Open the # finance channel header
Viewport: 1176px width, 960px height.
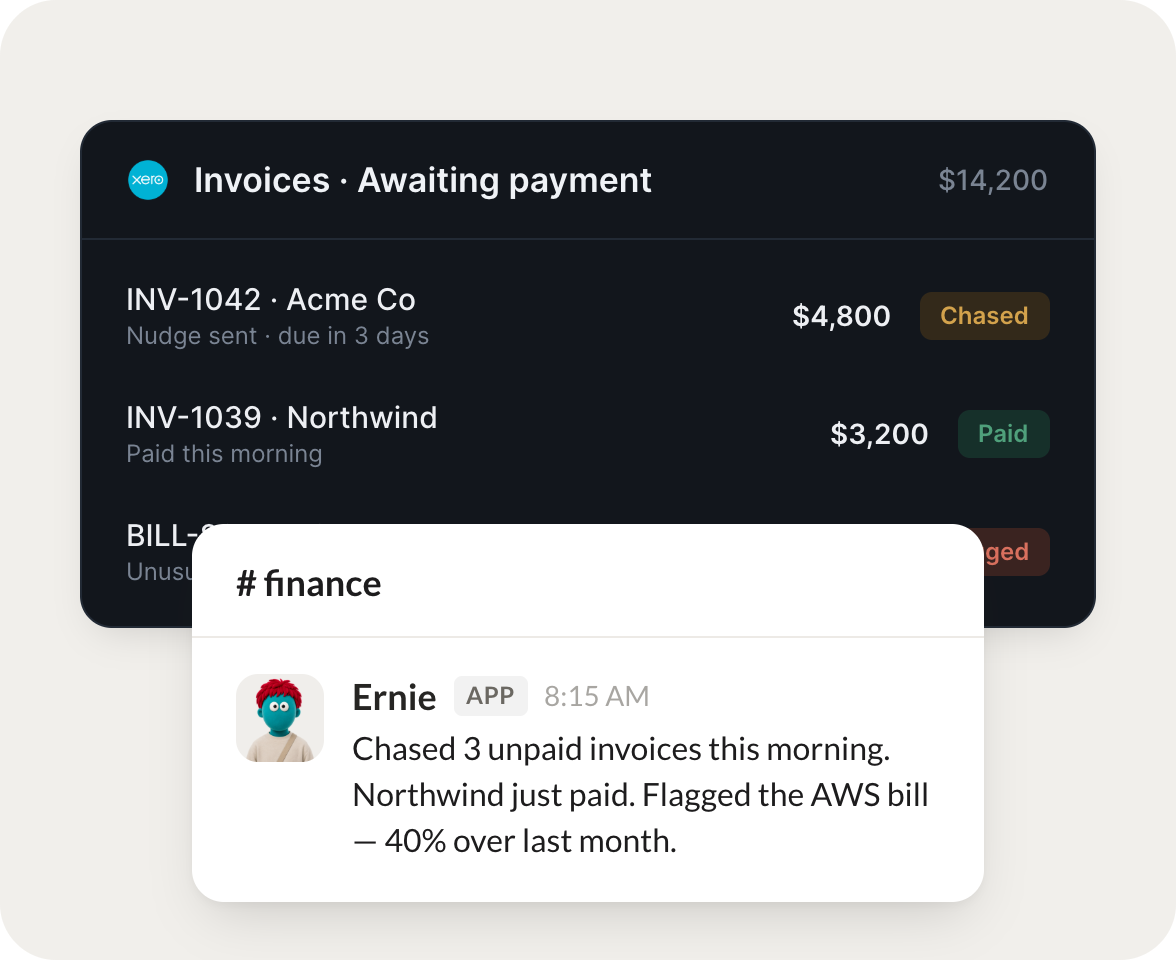(x=308, y=584)
